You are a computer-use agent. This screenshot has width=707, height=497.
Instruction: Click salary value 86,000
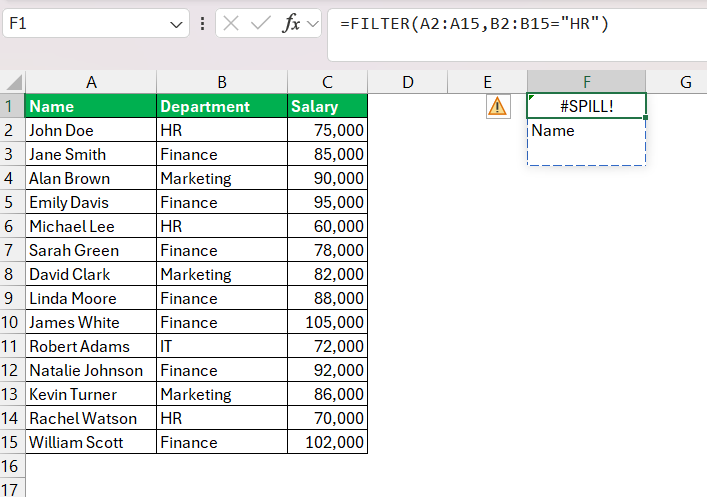click(x=327, y=394)
